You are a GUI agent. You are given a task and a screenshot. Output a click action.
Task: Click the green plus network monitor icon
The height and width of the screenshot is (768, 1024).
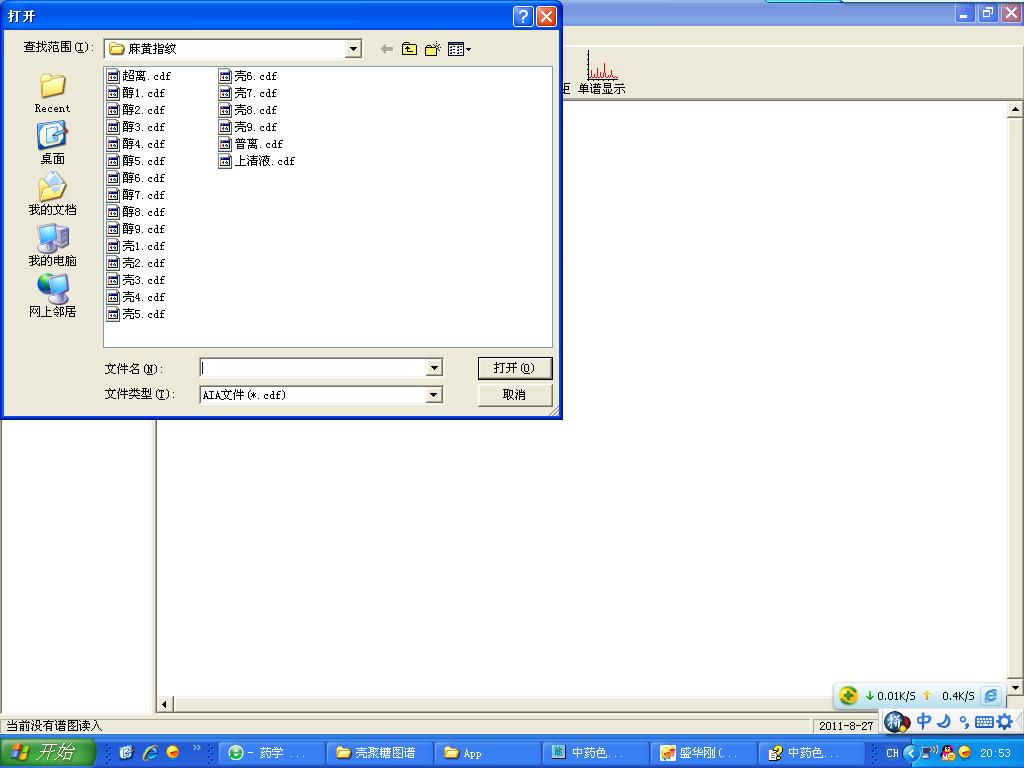[x=848, y=696]
